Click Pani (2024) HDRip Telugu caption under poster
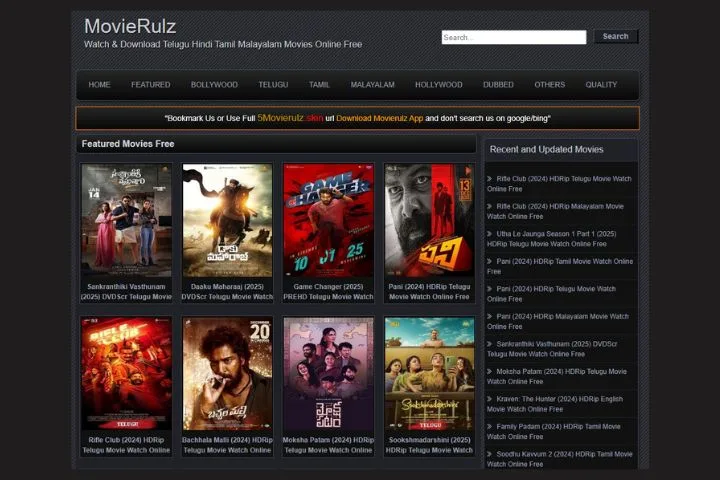 tap(429, 292)
